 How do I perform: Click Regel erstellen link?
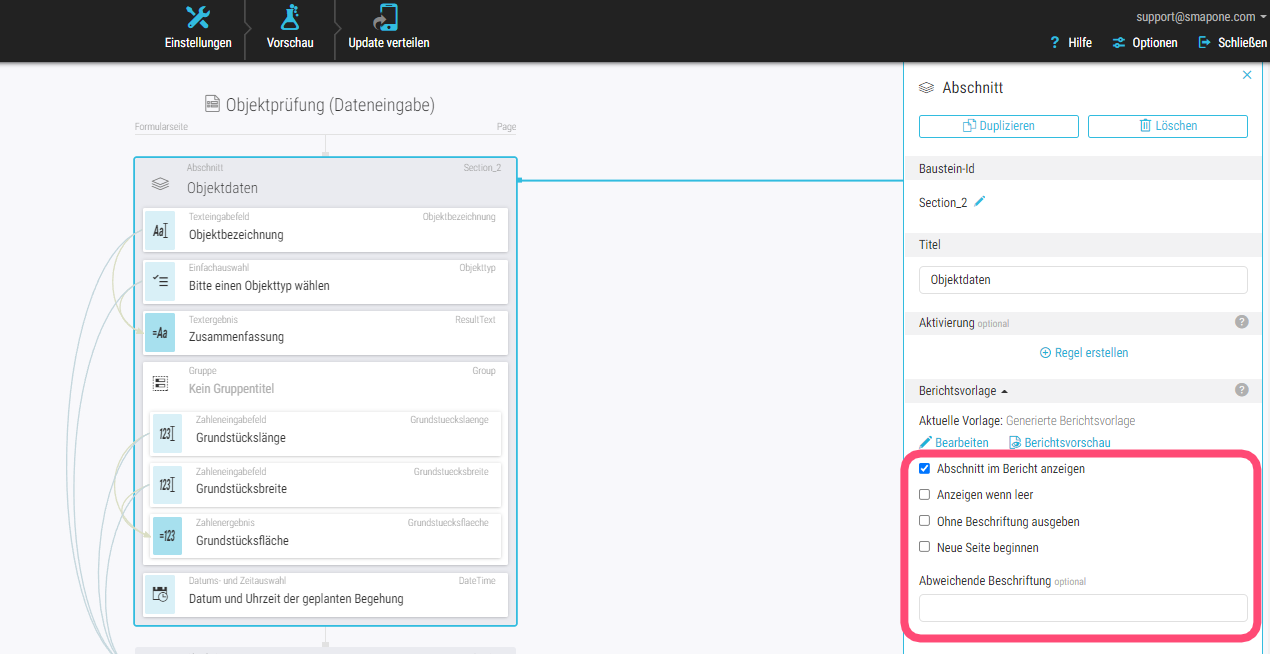[x=1084, y=353]
